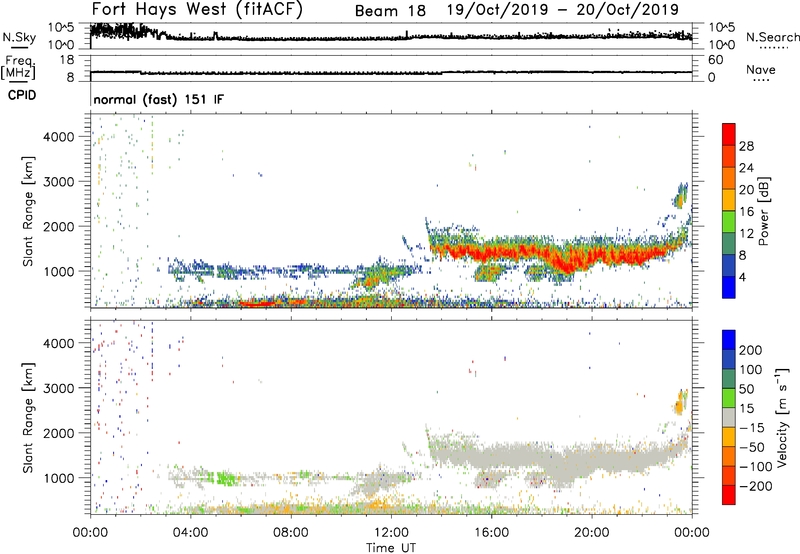Image resolution: width=800 pixels, height=554 pixels.
Task: Click the blue top segment of the velocity color bar
Action: tap(729, 340)
